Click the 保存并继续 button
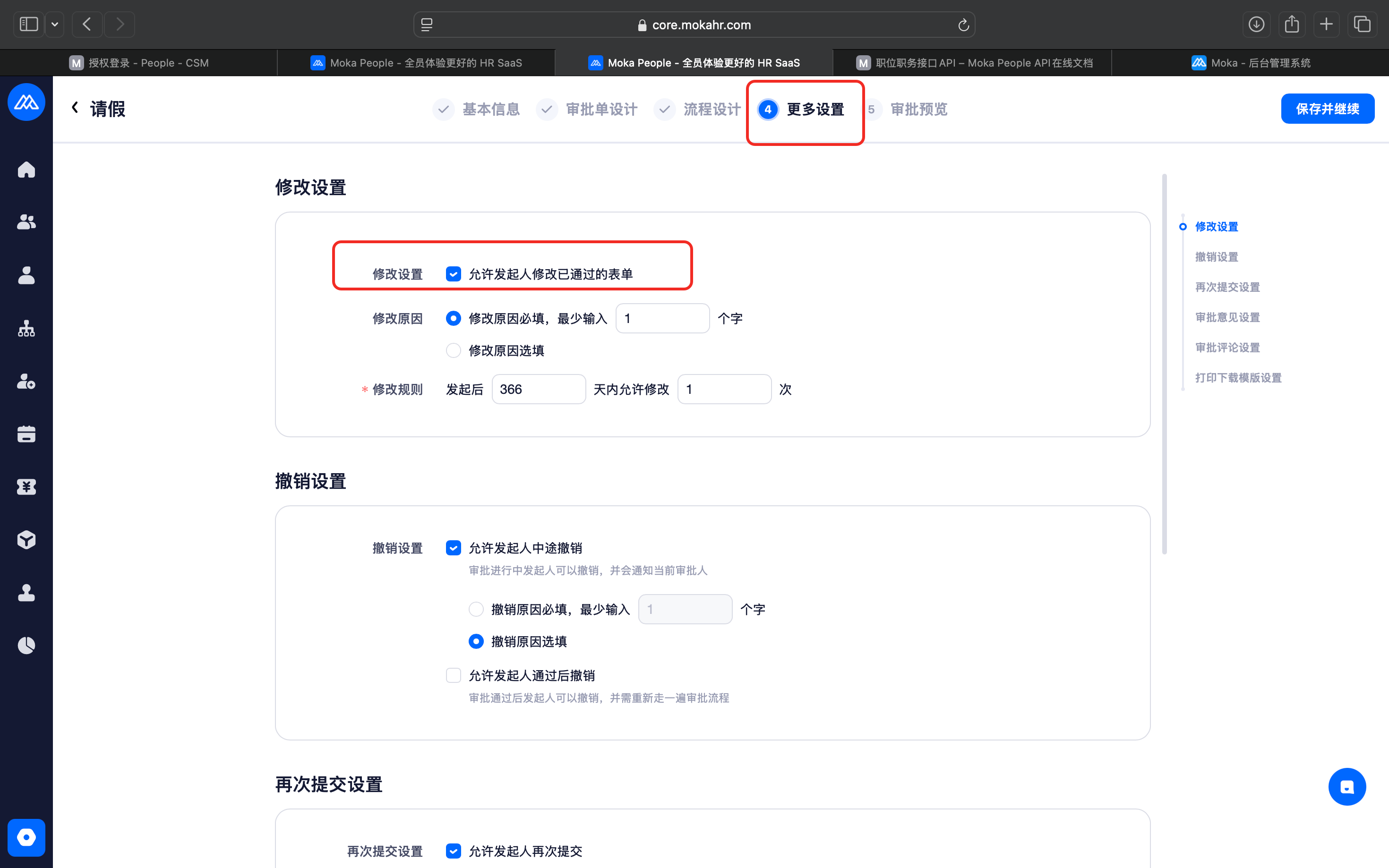This screenshot has height=868, width=1389. point(1327,109)
